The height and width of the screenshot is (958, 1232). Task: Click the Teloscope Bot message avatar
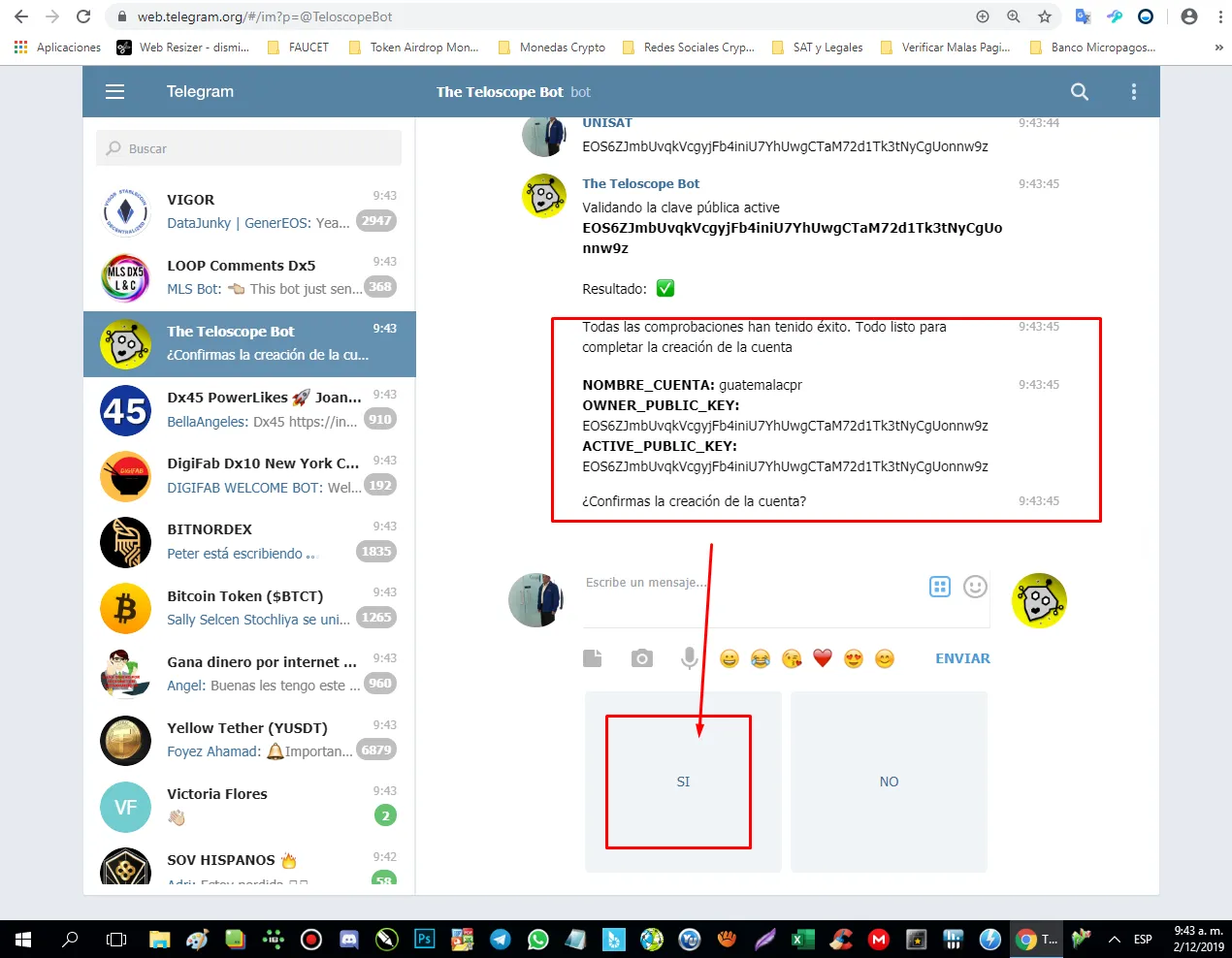pyautogui.click(x=544, y=197)
